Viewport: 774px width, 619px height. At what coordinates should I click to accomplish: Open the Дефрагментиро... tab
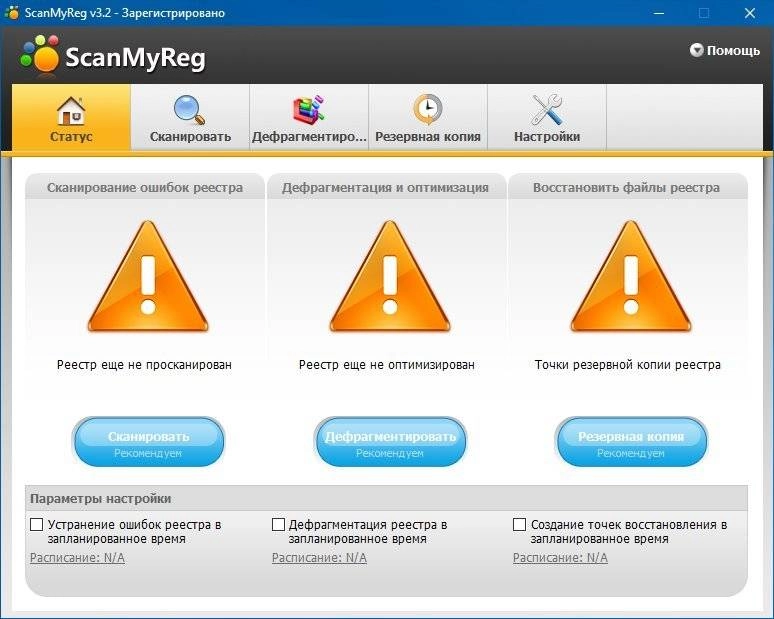(x=309, y=117)
